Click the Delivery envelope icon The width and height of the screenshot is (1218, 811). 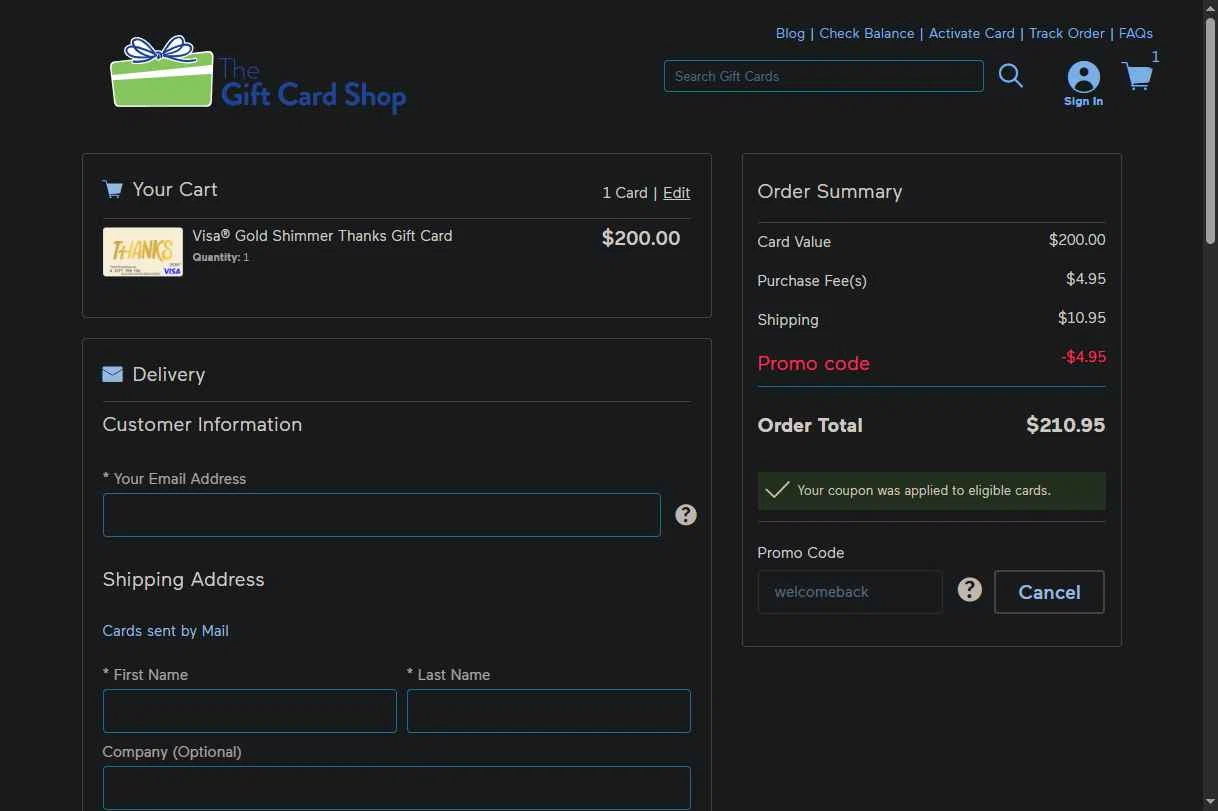tap(112, 374)
